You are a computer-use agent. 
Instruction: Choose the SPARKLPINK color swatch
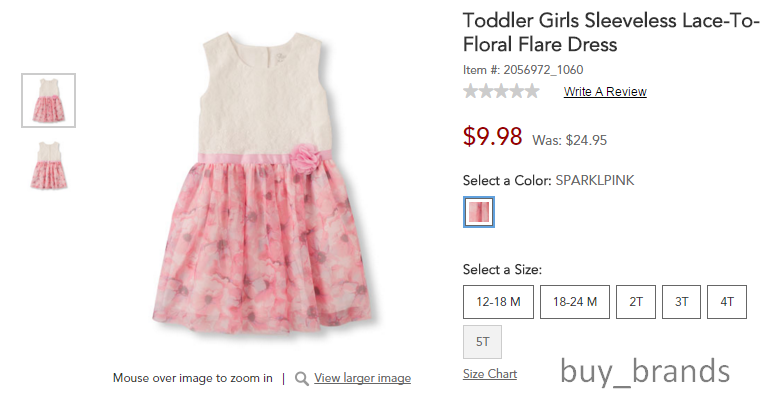pos(479,212)
